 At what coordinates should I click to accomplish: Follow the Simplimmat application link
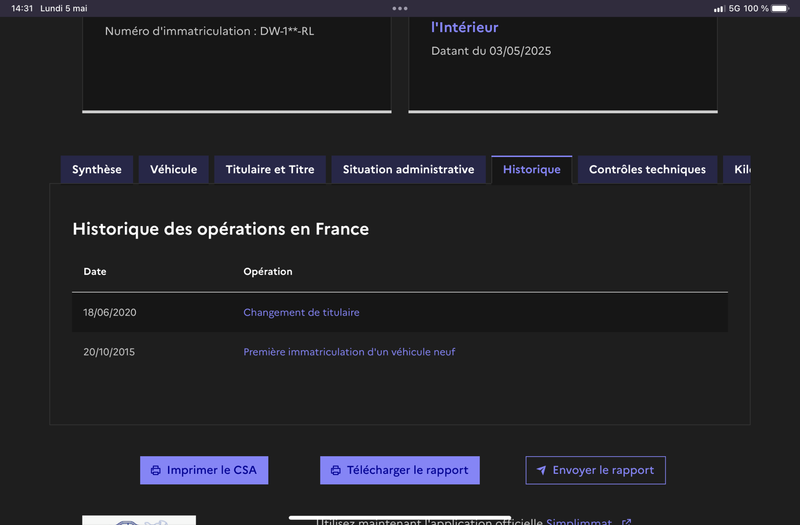point(579,521)
